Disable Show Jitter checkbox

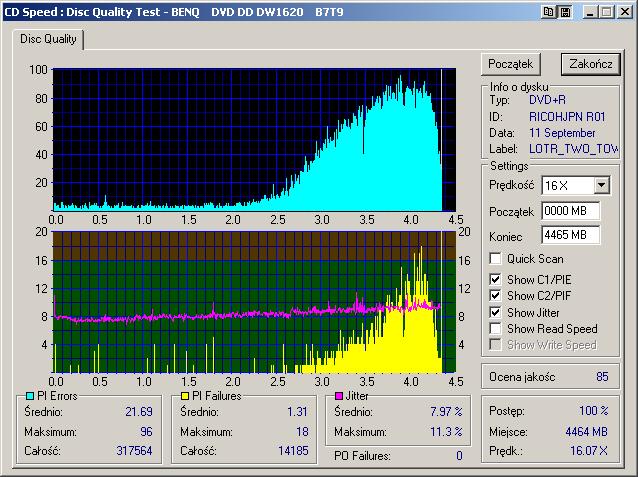[x=495, y=313]
